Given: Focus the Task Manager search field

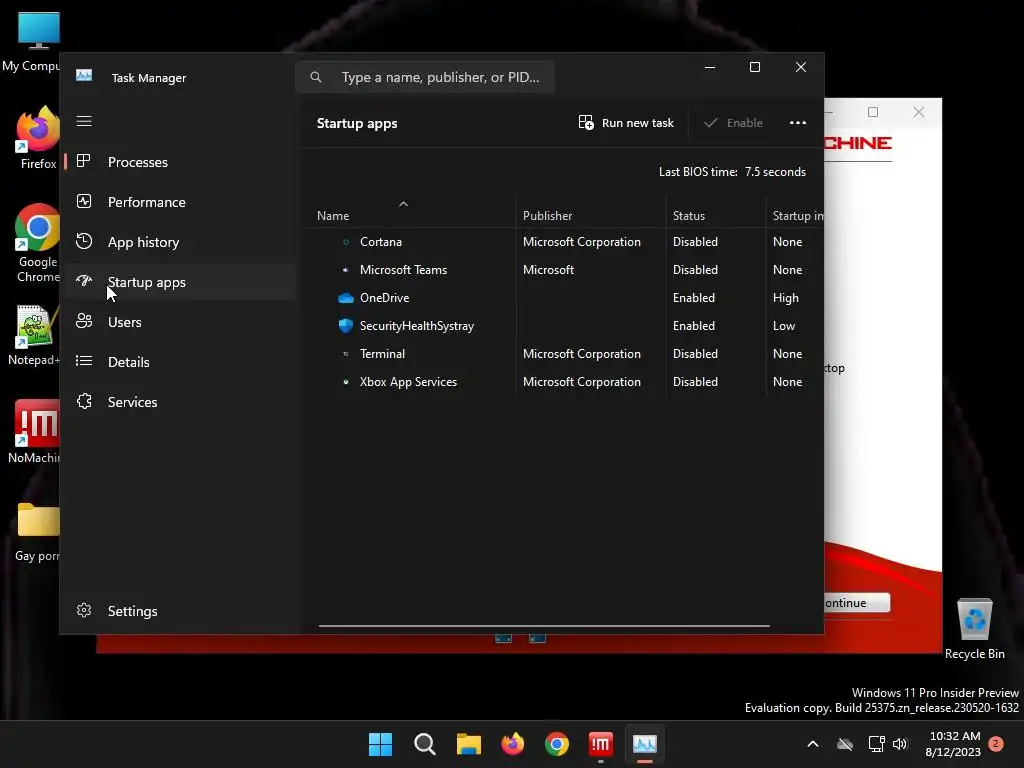Looking at the screenshot, I should coord(425,77).
